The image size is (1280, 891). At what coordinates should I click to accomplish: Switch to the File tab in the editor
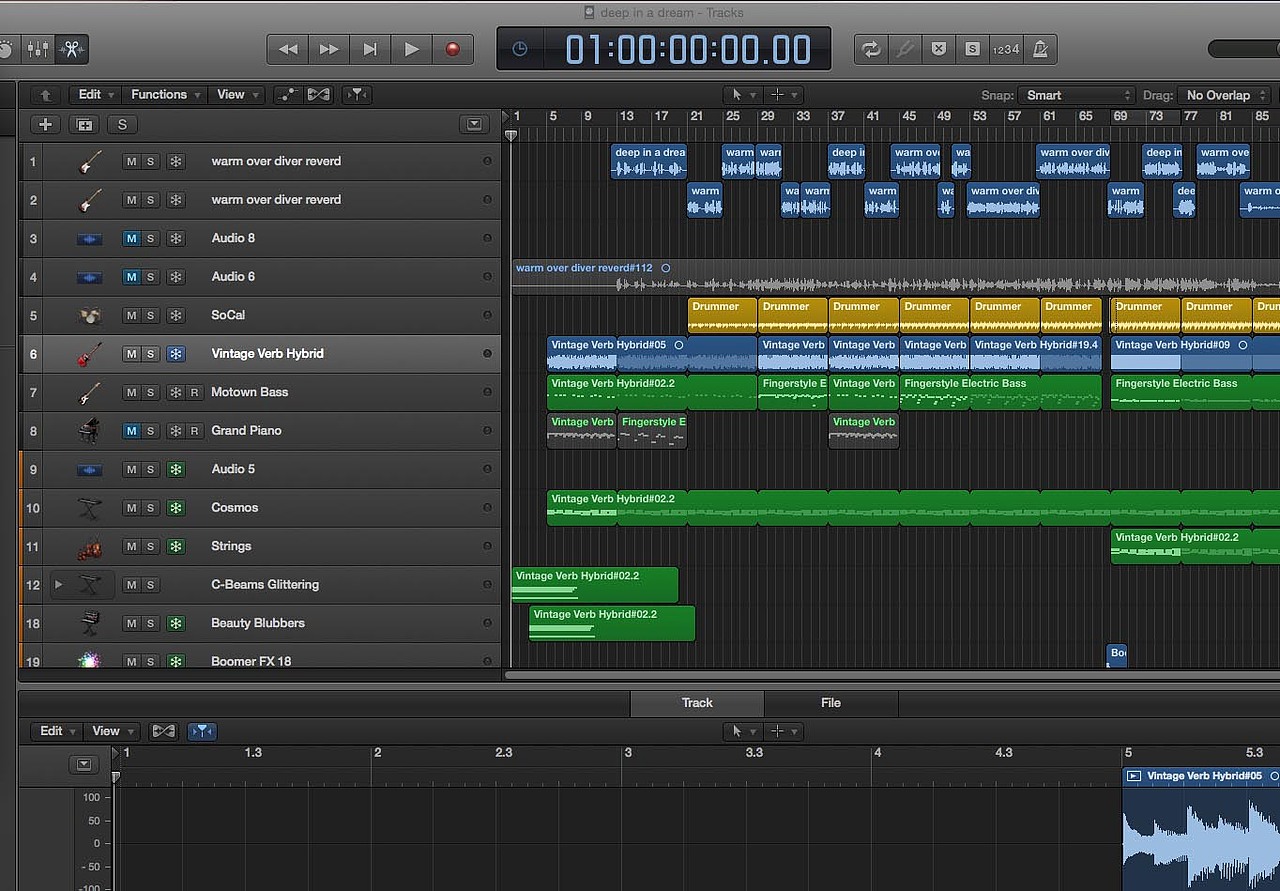pyautogui.click(x=831, y=703)
